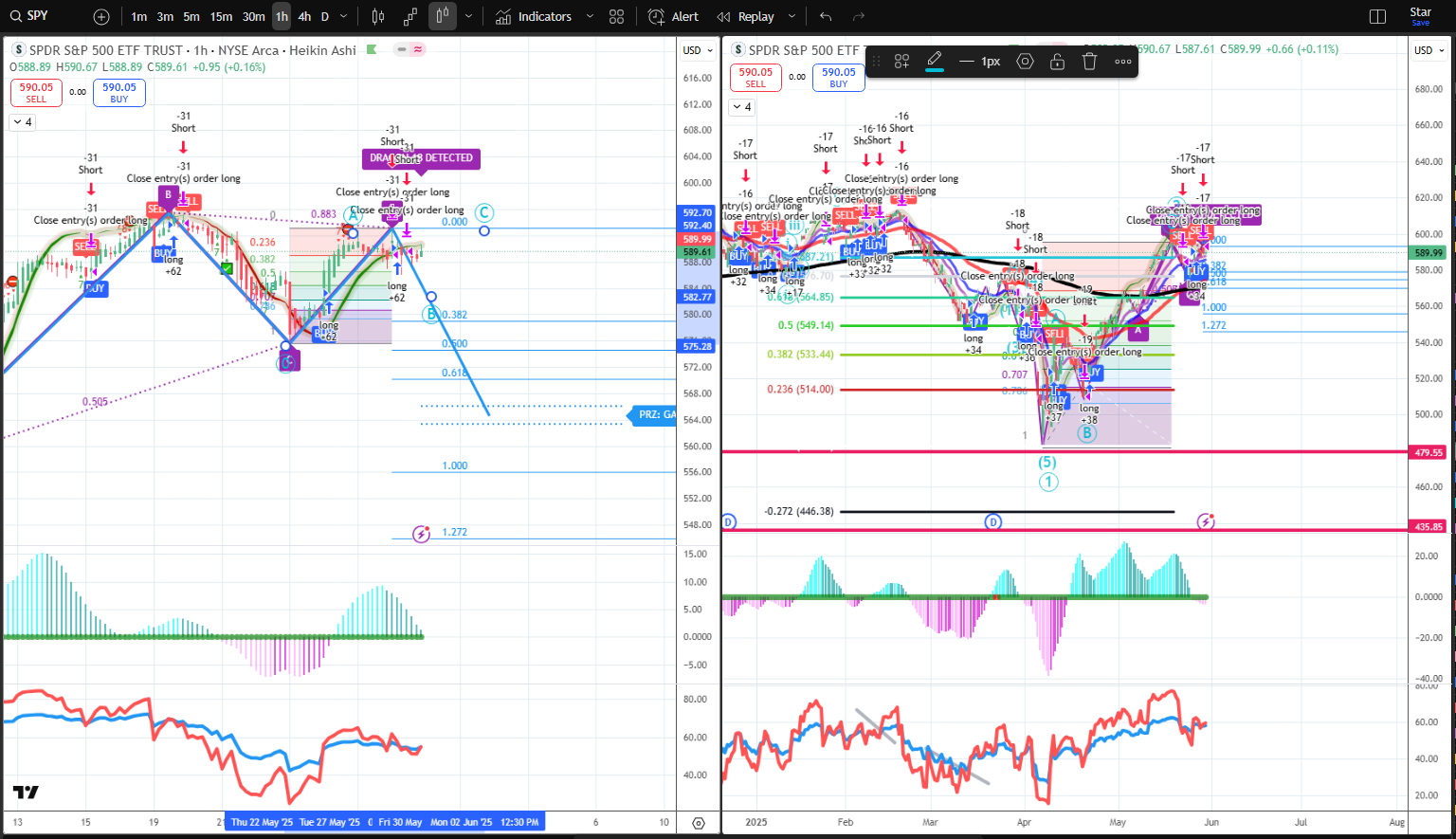Screen dimensions: 1456x839
Task: Click the TradingView logo in the left chart
Action: pyautogui.click(x=26, y=793)
